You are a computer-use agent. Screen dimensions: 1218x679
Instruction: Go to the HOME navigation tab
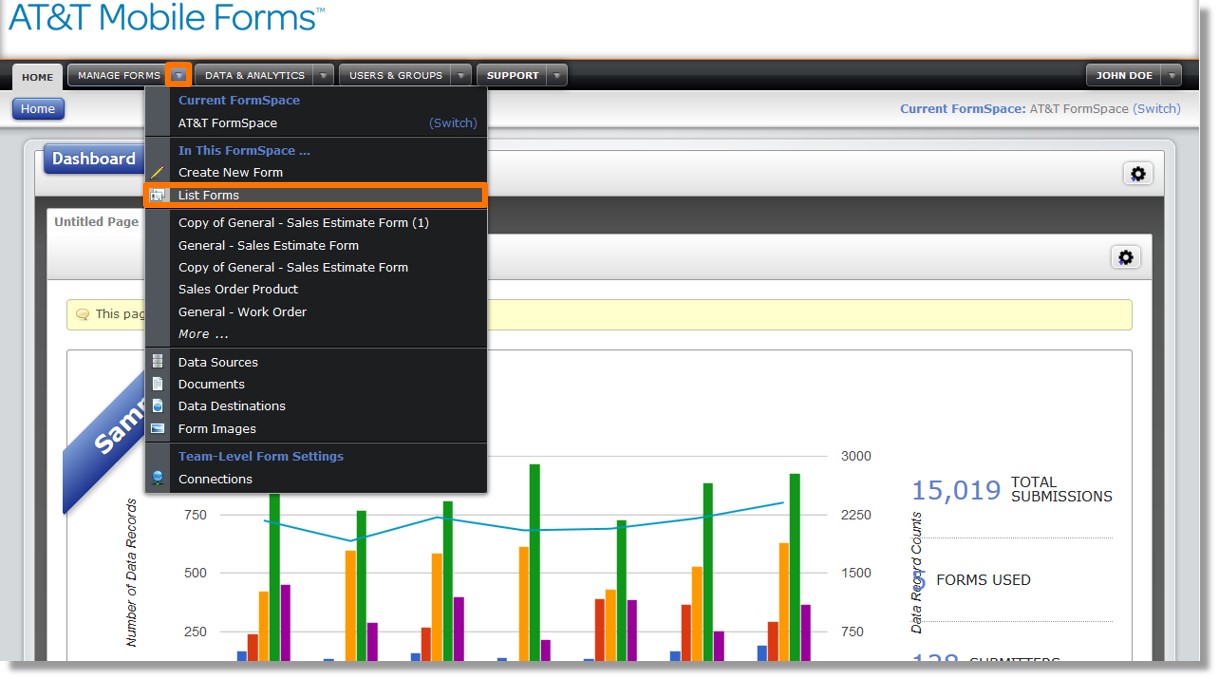(38, 77)
